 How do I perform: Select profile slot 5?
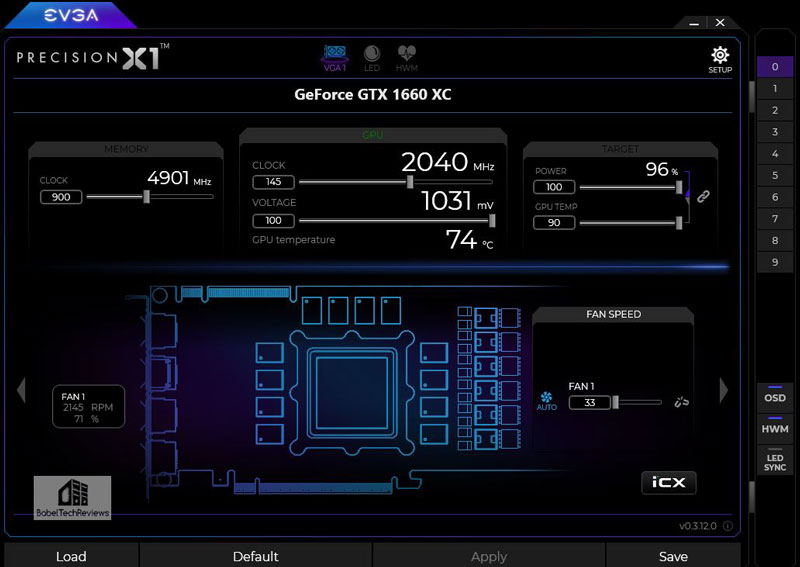pos(774,175)
